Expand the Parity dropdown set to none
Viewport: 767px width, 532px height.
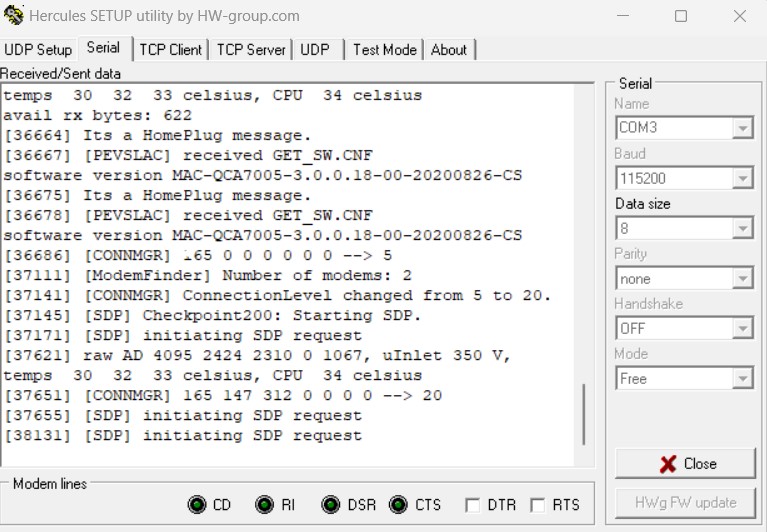(742, 278)
